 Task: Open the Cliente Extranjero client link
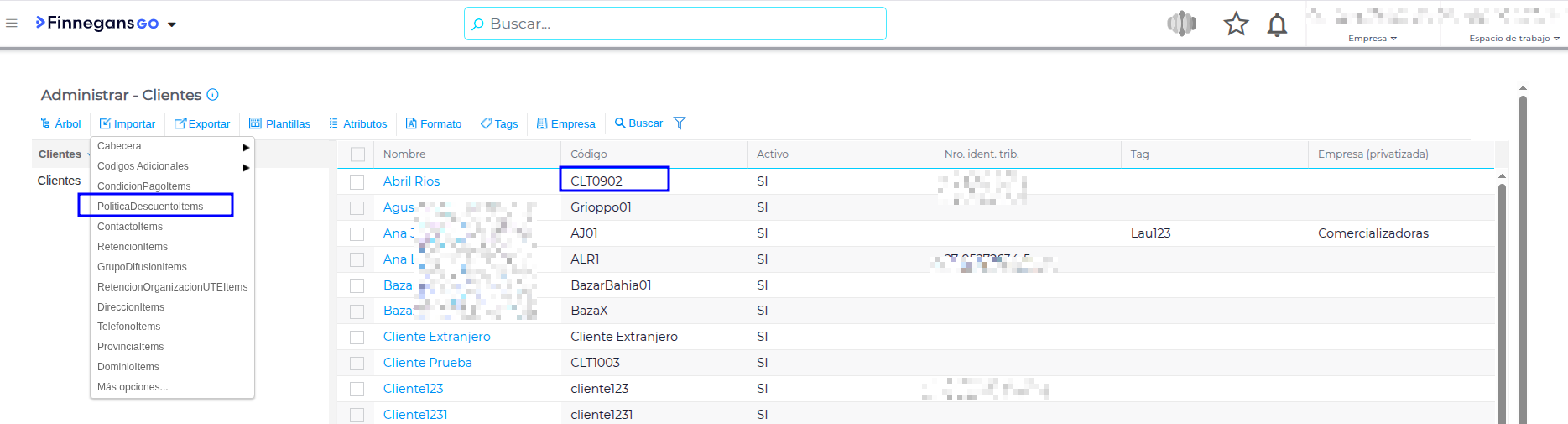click(436, 337)
